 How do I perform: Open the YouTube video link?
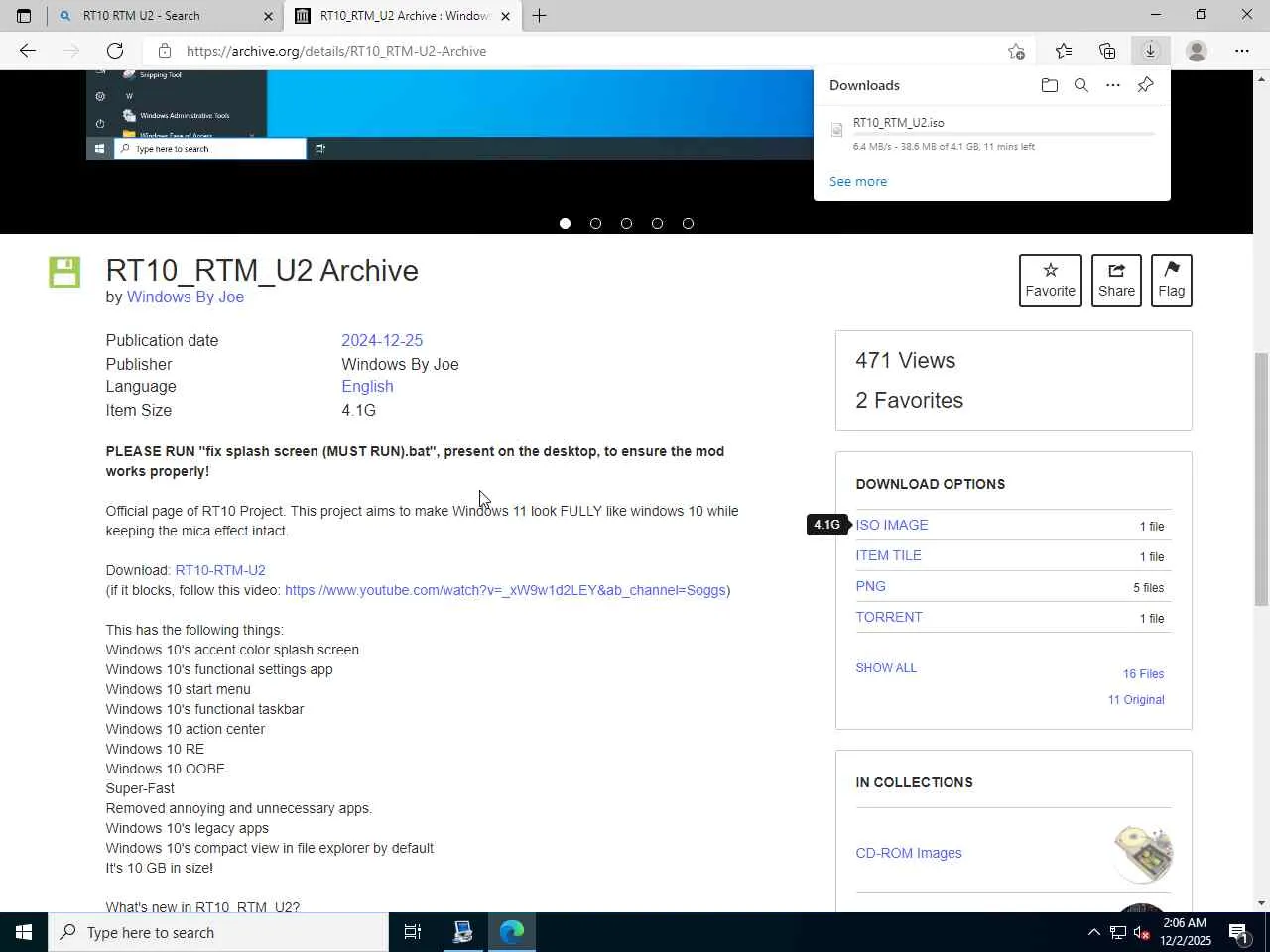(505, 590)
